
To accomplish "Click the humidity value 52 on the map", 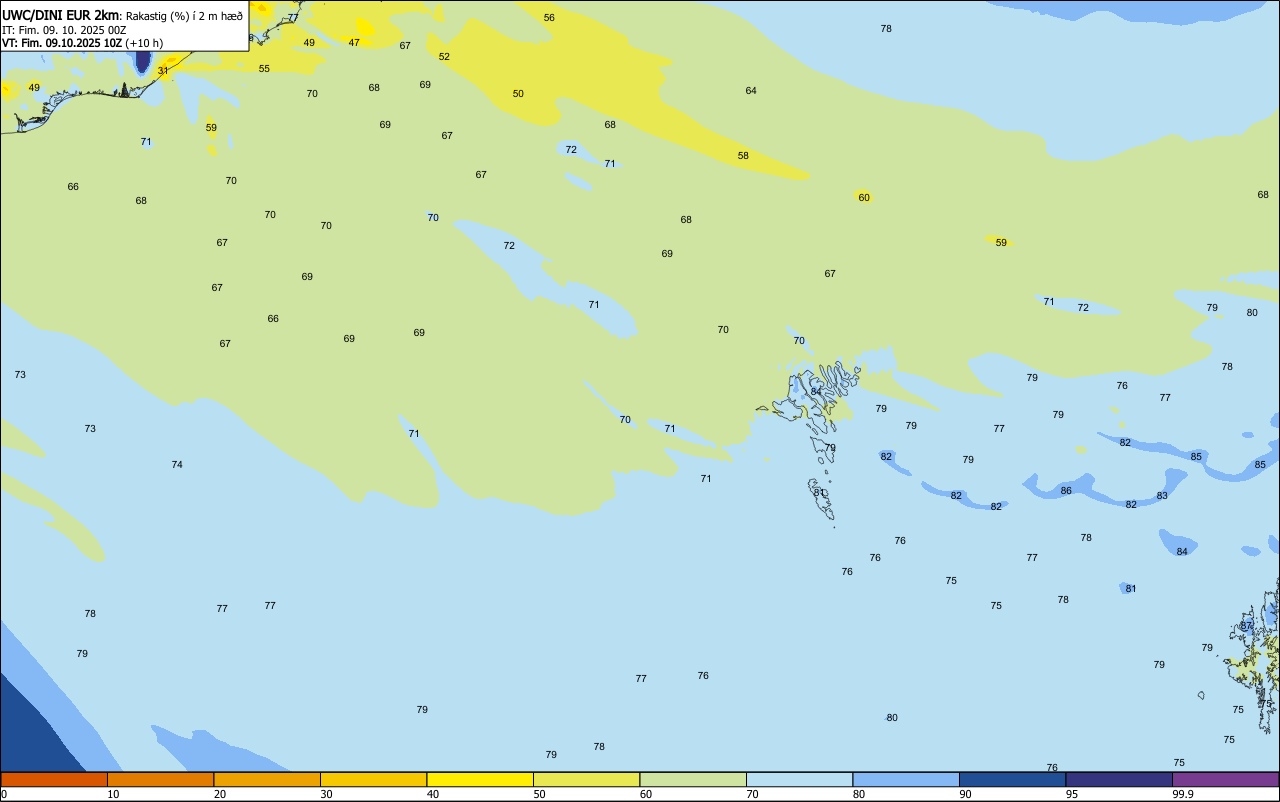I will (x=444, y=57).
